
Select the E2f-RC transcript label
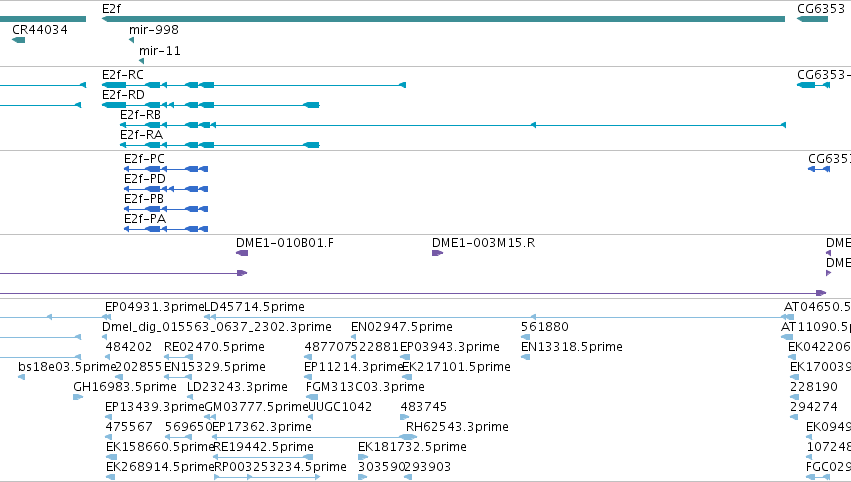pyautogui.click(x=123, y=75)
